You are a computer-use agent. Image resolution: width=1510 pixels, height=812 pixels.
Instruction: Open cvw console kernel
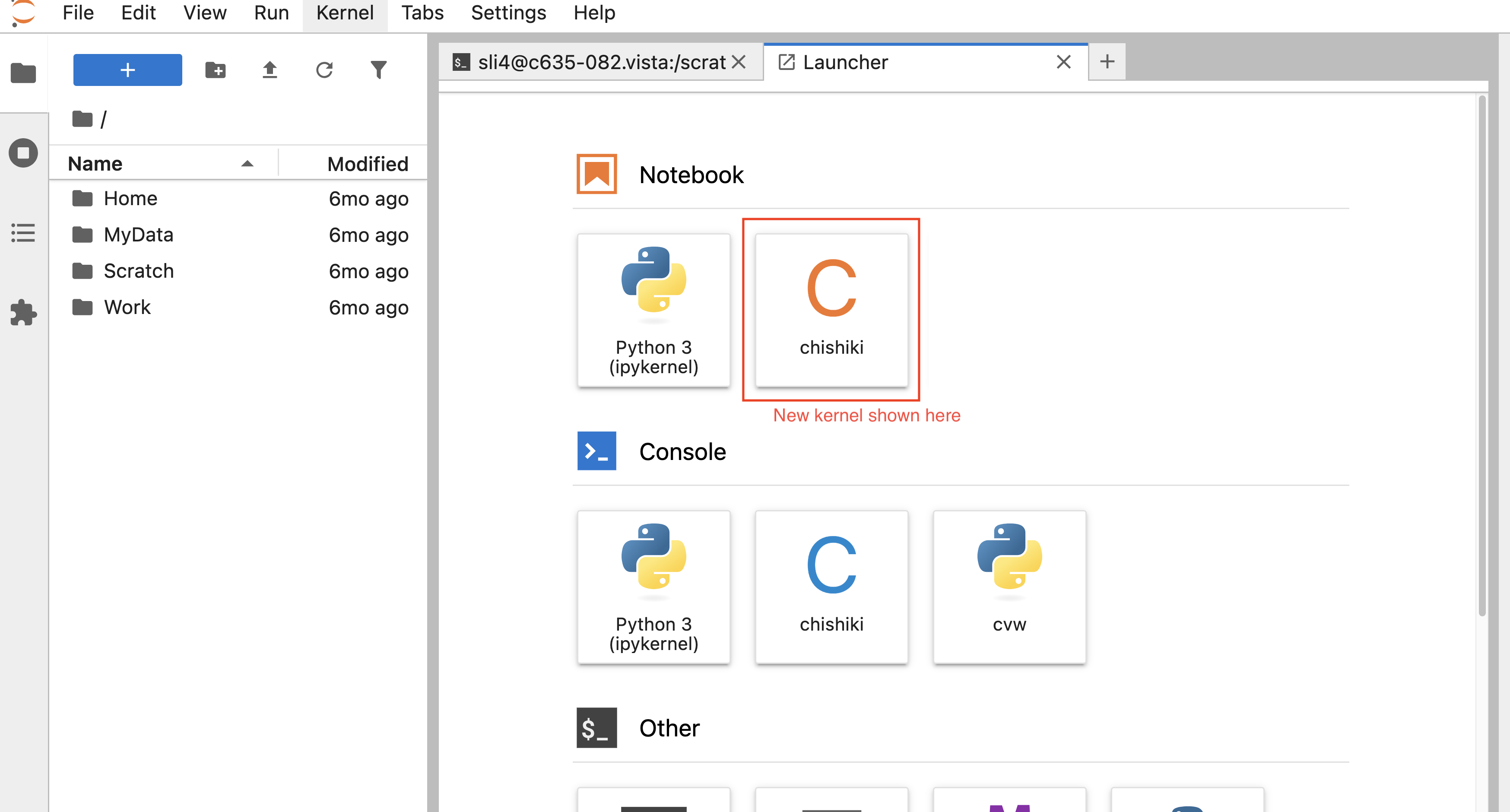point(1009,587)
